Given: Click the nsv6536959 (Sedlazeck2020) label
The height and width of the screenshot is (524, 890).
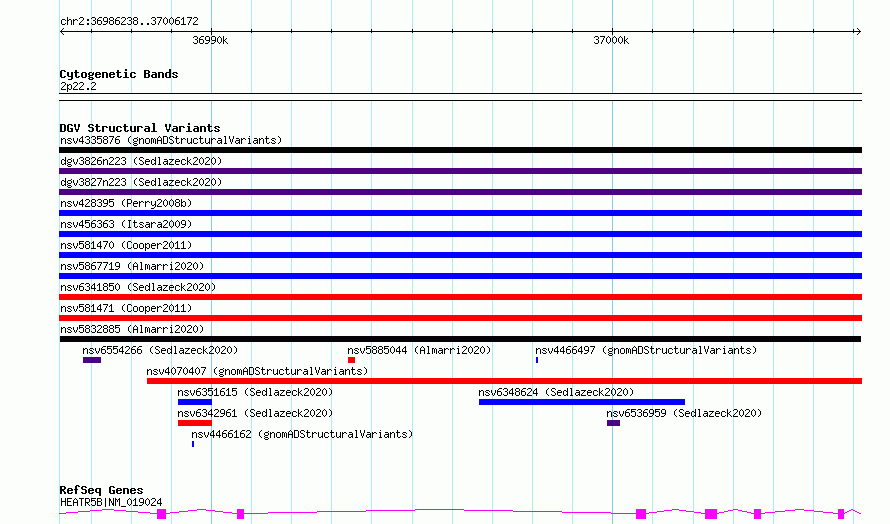Looking at the screenshot, I should (x=684, y=413).
